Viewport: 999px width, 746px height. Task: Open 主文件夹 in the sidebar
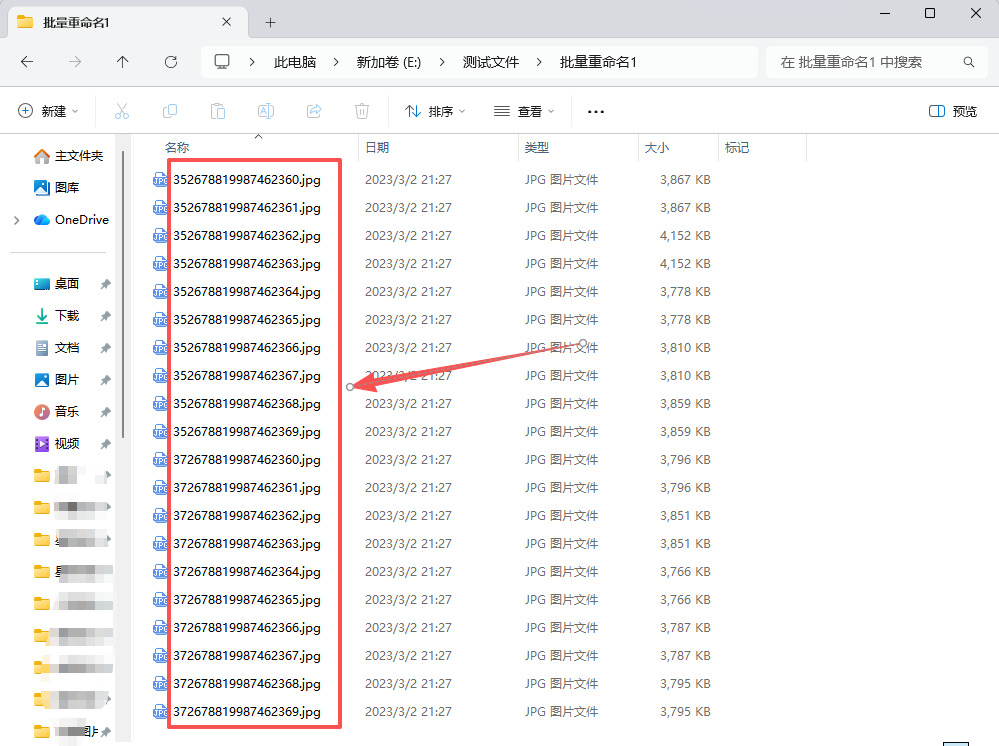68,155
